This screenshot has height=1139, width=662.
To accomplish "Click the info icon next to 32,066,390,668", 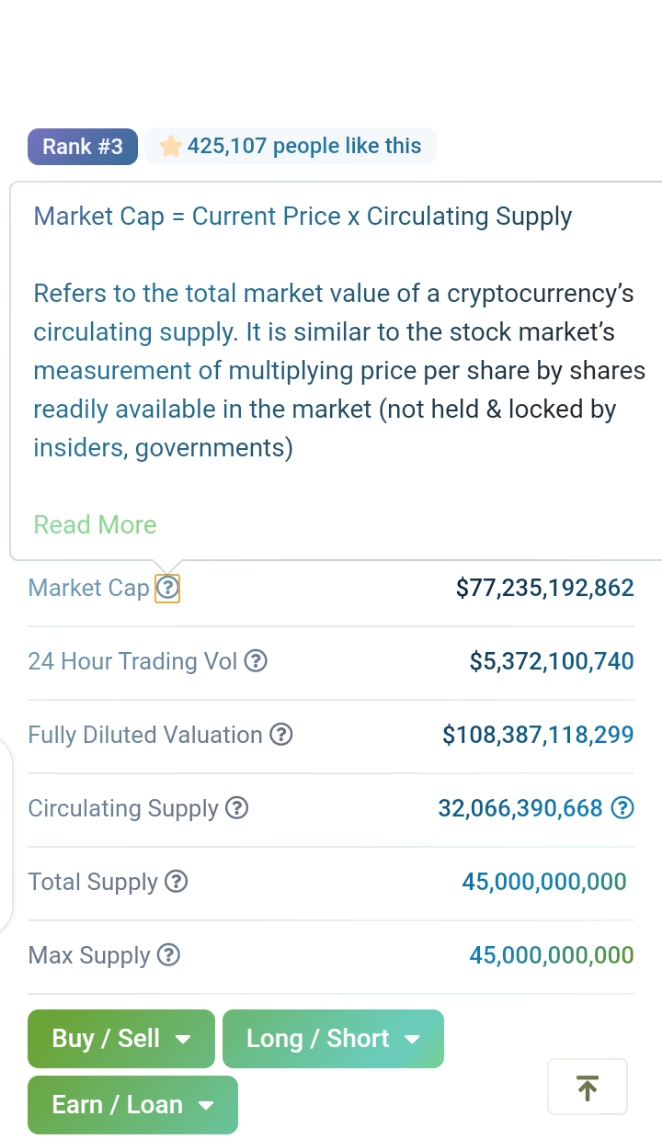I will tap(622, 808).
